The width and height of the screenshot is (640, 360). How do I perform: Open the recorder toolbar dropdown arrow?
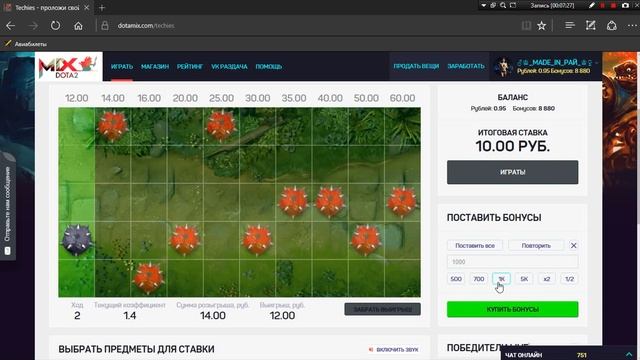[x=484, y=5]
